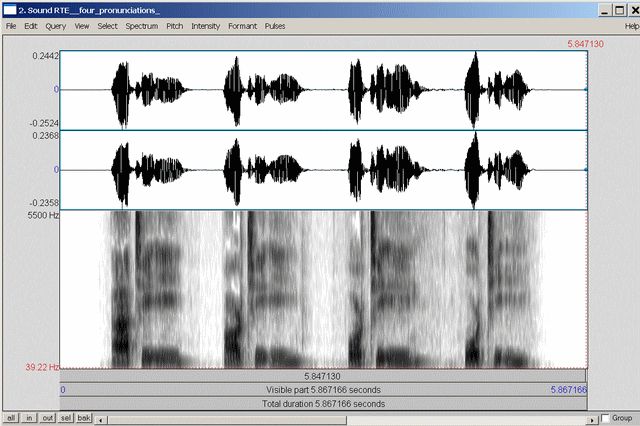Open the Formant menu
This screenshot has height=426, width=640.
(242, 25)
